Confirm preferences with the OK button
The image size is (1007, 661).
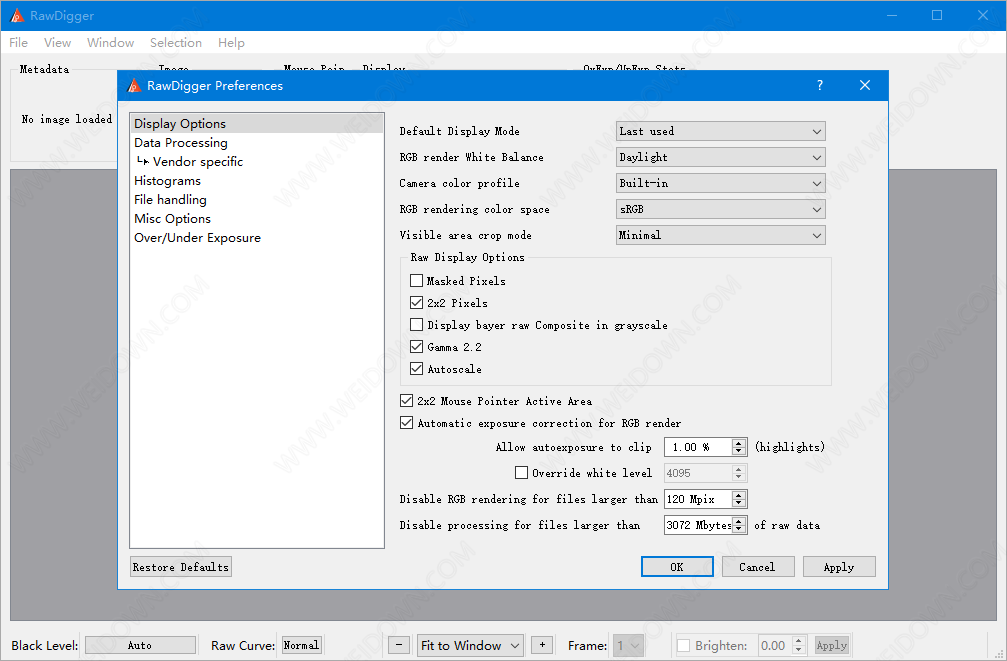[677, 567]
